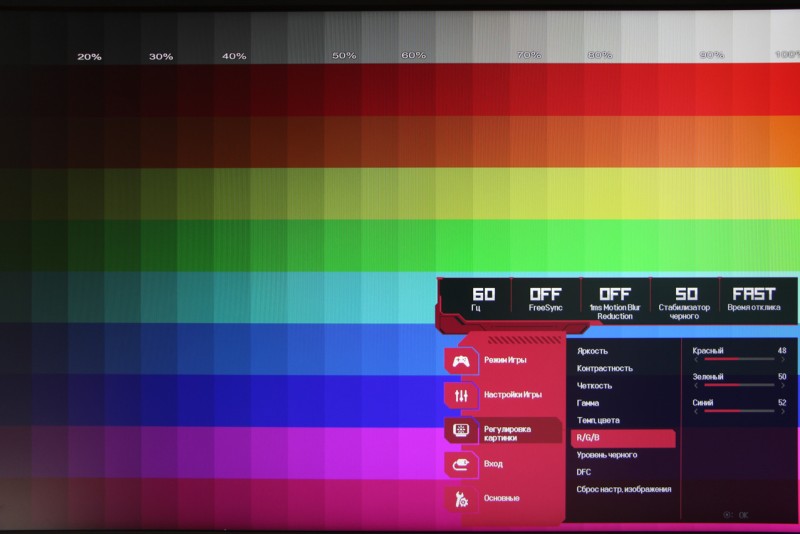Choose the DFC menu item
Image resolution: width=800 pixels, height=534 pixels.
pos(584,472)
